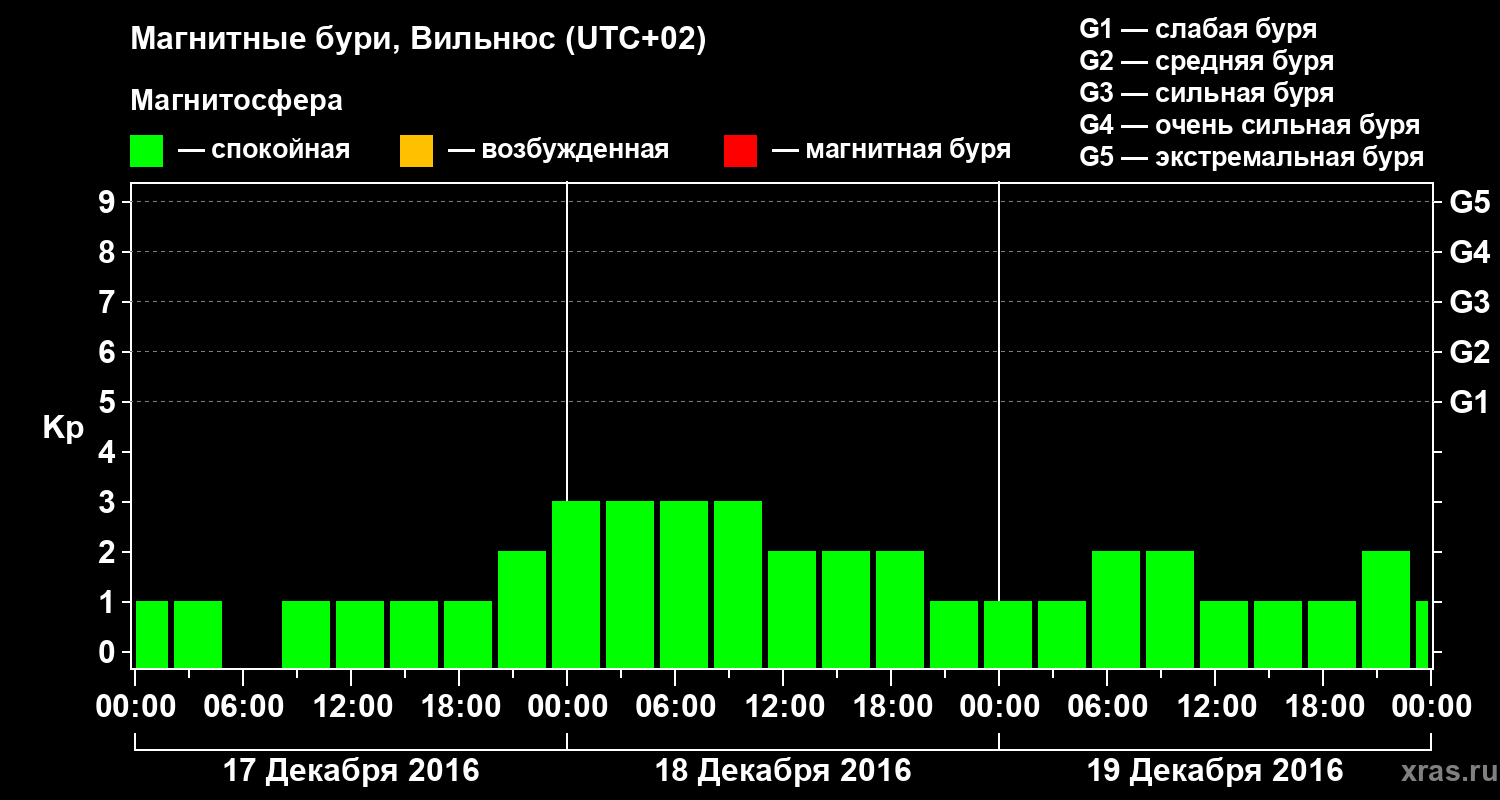The height and width of the screenshot is (800, 1500).
Task: Click the '19 Декабря 2016' date label
Action: (x=1215, y=771)
